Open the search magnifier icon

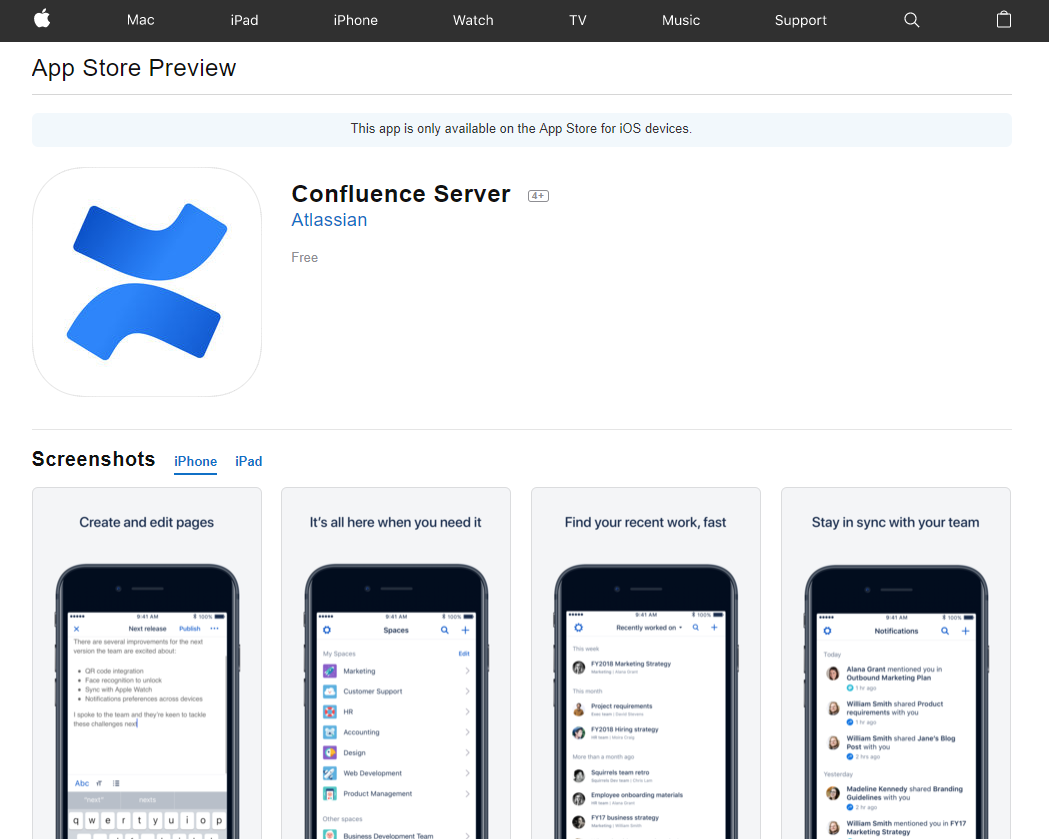tap(911, 20)
